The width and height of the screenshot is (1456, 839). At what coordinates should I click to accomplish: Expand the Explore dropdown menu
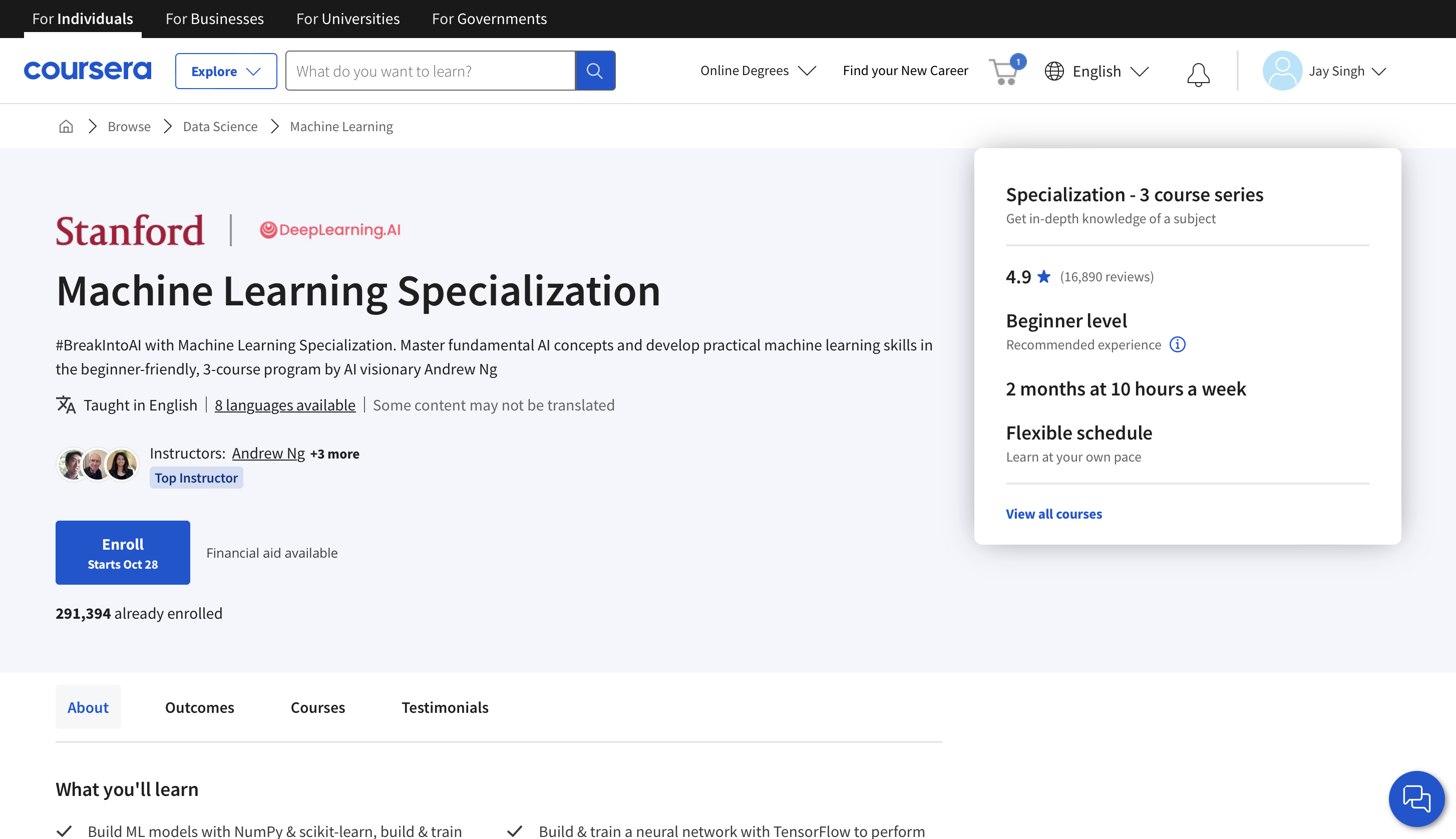pyautogui.click(x=226, y=70)
